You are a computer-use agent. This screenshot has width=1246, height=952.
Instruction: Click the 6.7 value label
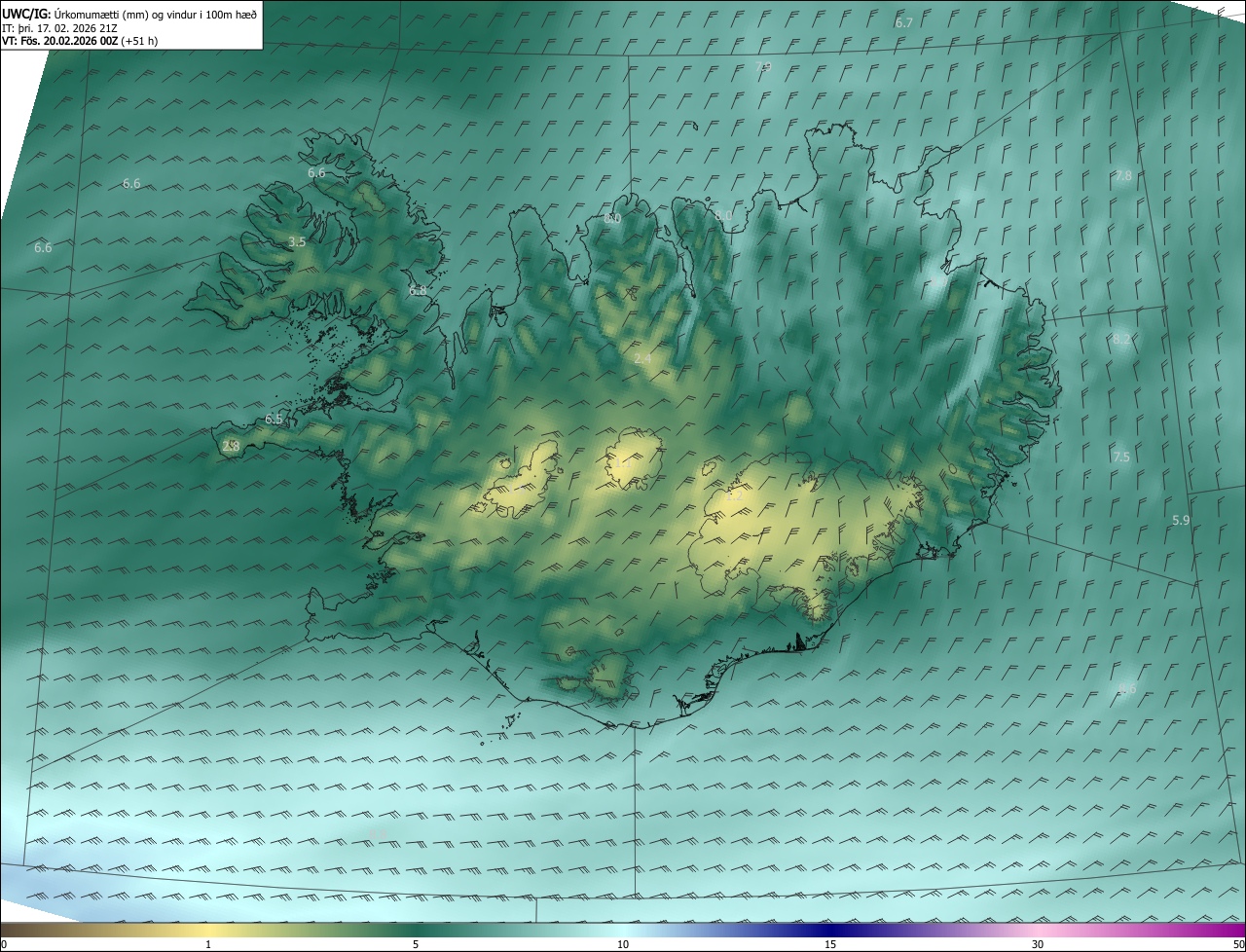[904, 22]
